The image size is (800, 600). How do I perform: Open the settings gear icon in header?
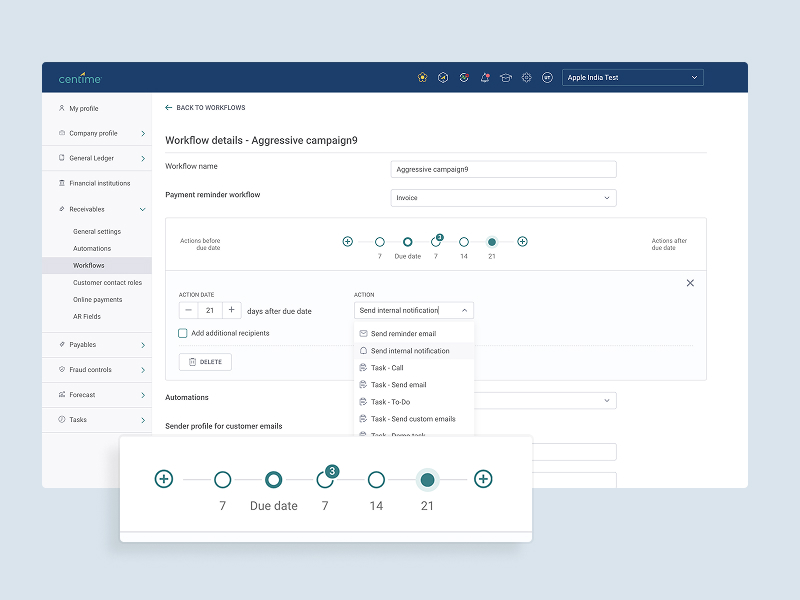point(527,78)
